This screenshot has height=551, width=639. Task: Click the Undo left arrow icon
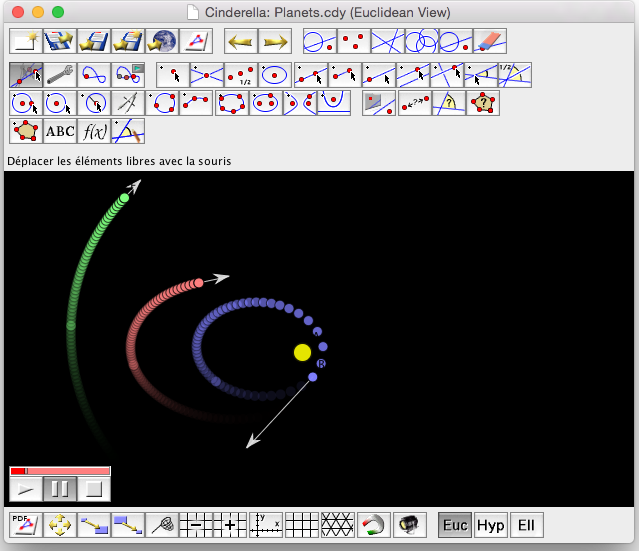(x=241, y=42)
